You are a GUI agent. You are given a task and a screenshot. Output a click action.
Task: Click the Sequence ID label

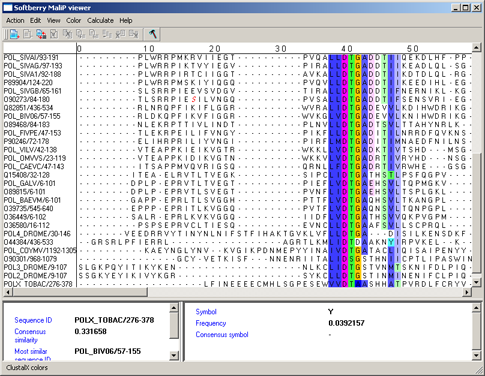pos(33,320)
